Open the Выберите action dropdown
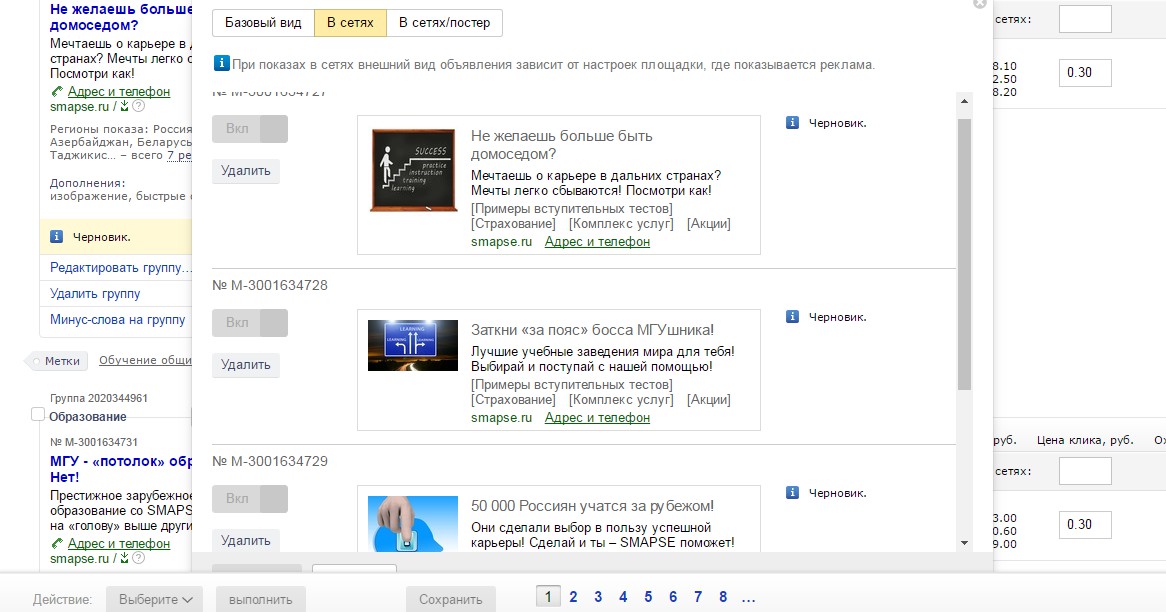Image resolution: width=1166 pixels, height=612 pixels. click(155, 599)
